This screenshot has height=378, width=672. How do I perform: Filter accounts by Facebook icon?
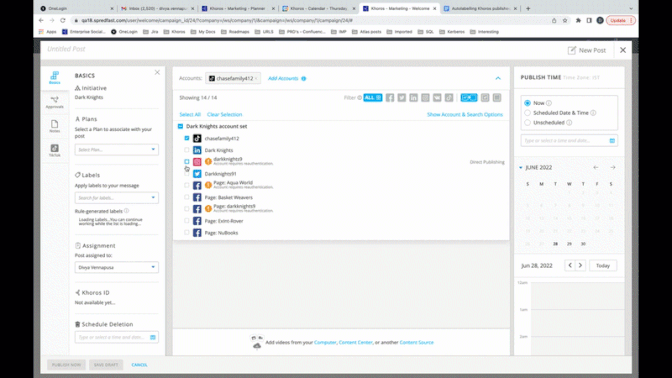(x=390, y=98)
